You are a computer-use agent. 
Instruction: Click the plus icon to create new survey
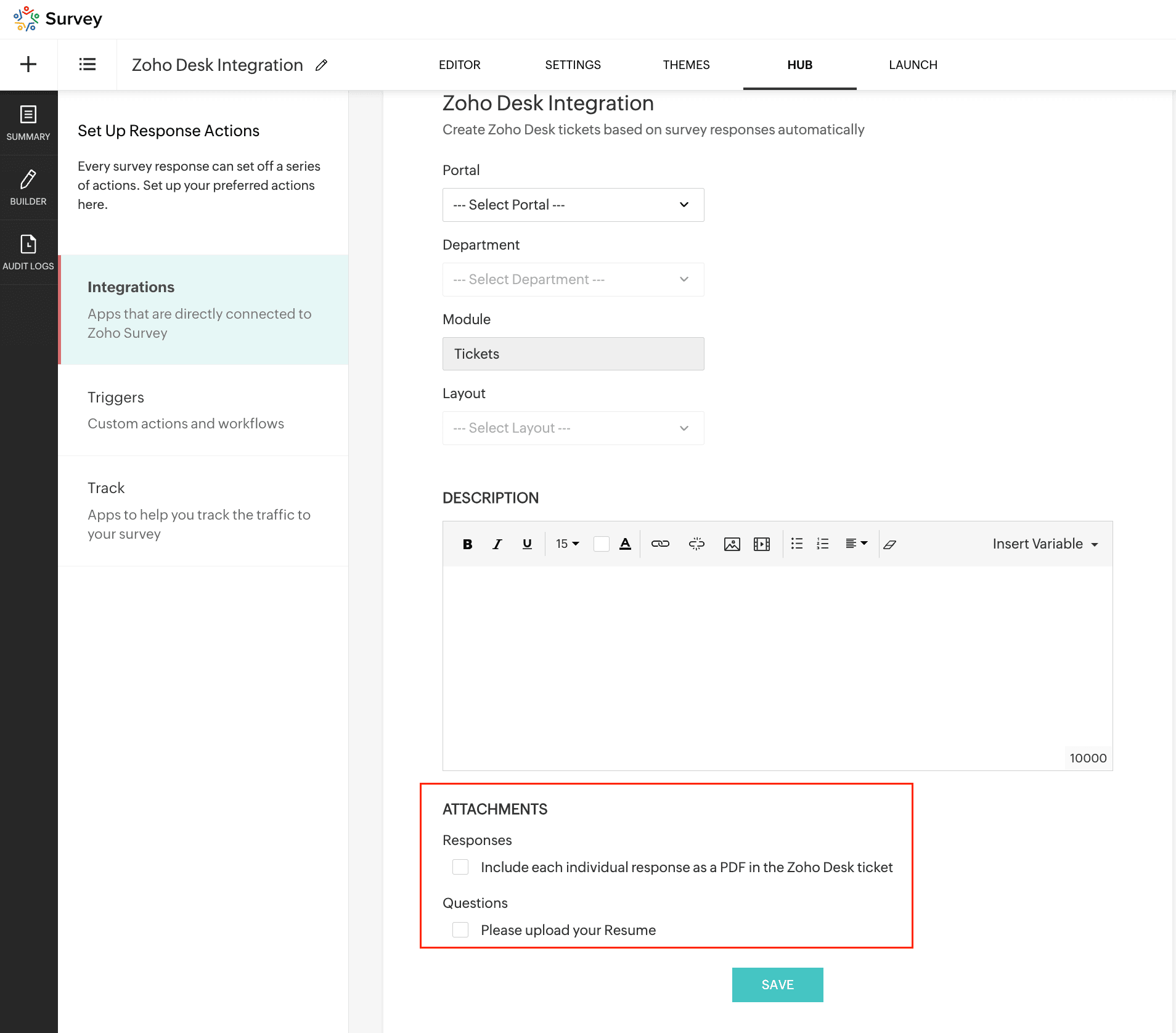coord(28,64)
